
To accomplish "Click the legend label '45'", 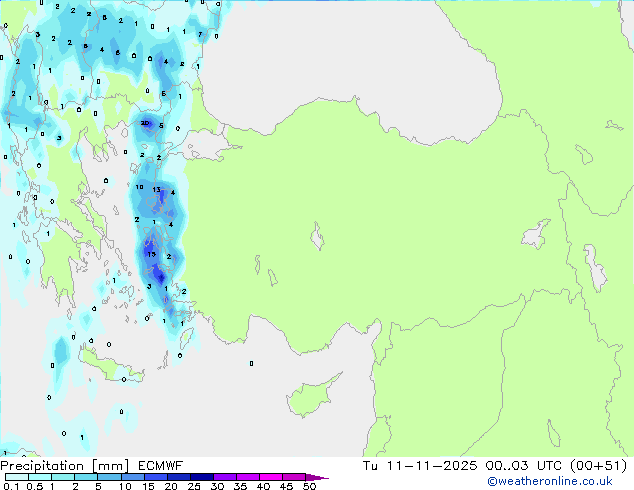I will point(286,486).
